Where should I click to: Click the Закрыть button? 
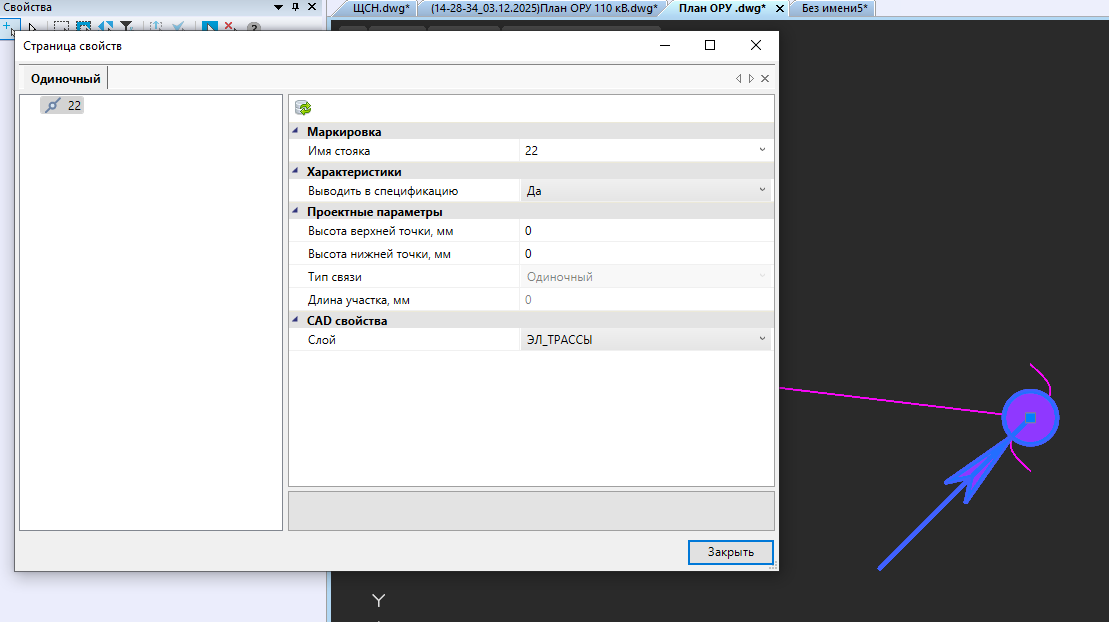pyautogui.click(x=730, y=552)
